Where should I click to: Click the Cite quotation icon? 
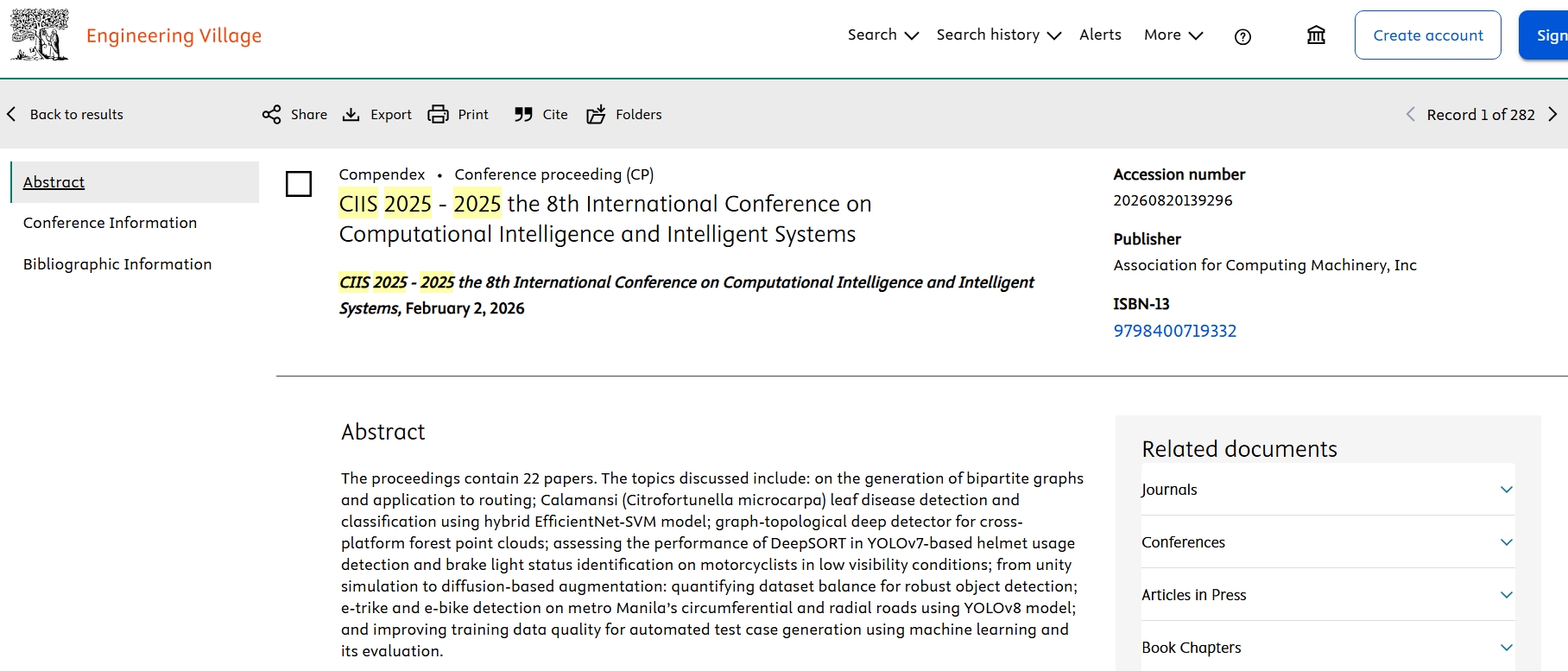(523, 115)
